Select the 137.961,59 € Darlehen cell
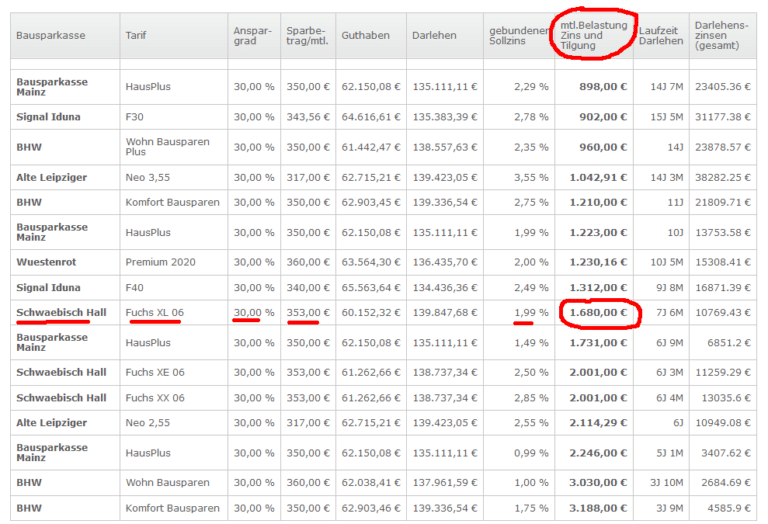 445,482
